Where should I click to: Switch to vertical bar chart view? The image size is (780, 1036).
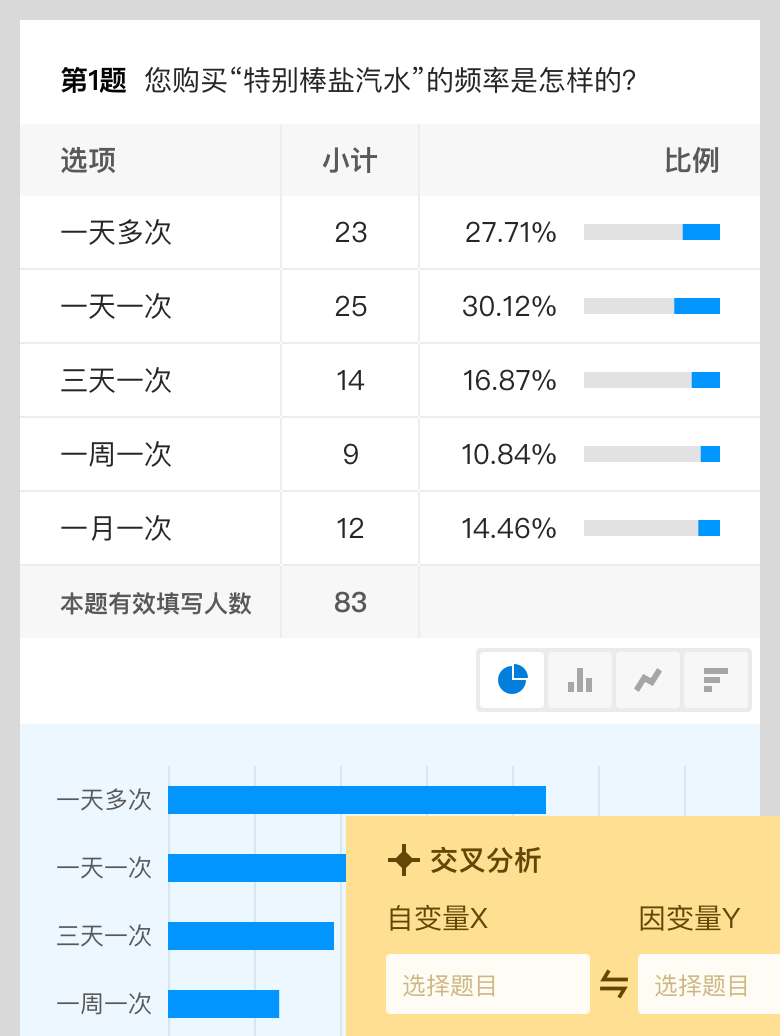580,681
